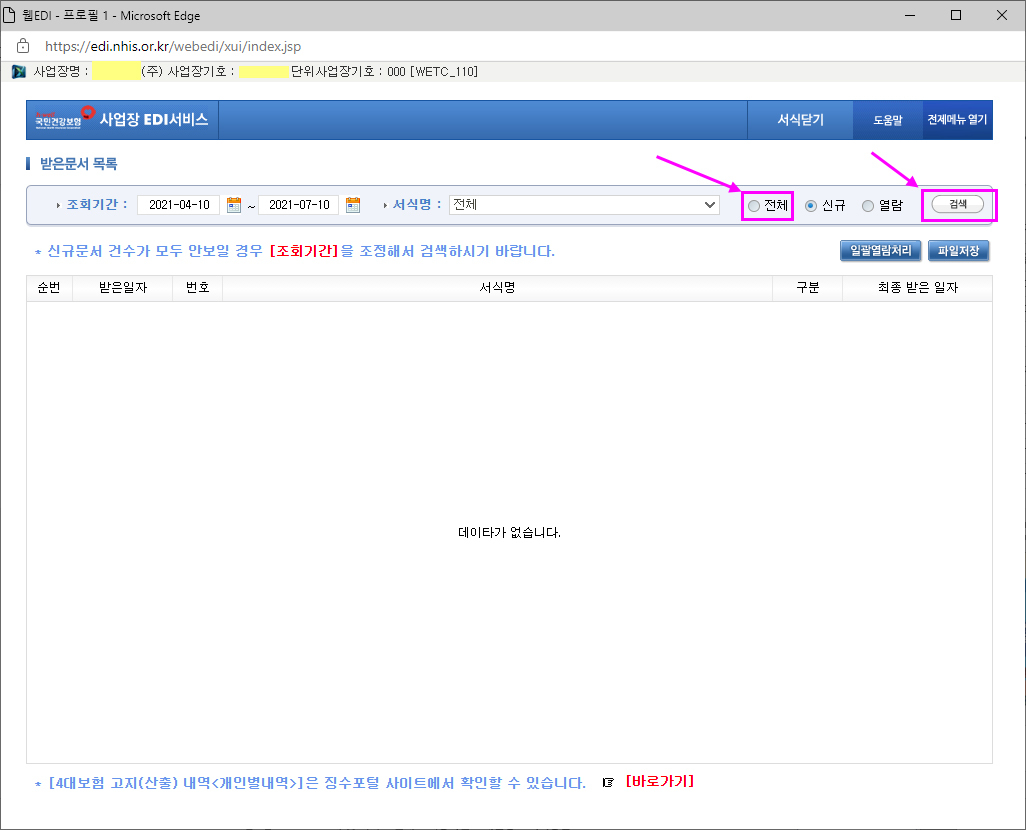Click the 데이타가 없습니다 message
Image resolution: width=1026 pixels, height=830 pixels.
pos(509,533)
